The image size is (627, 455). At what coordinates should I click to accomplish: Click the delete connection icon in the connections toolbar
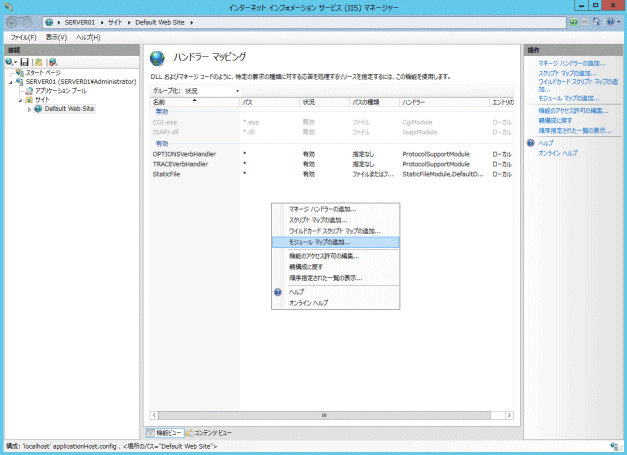coord(53,62)
